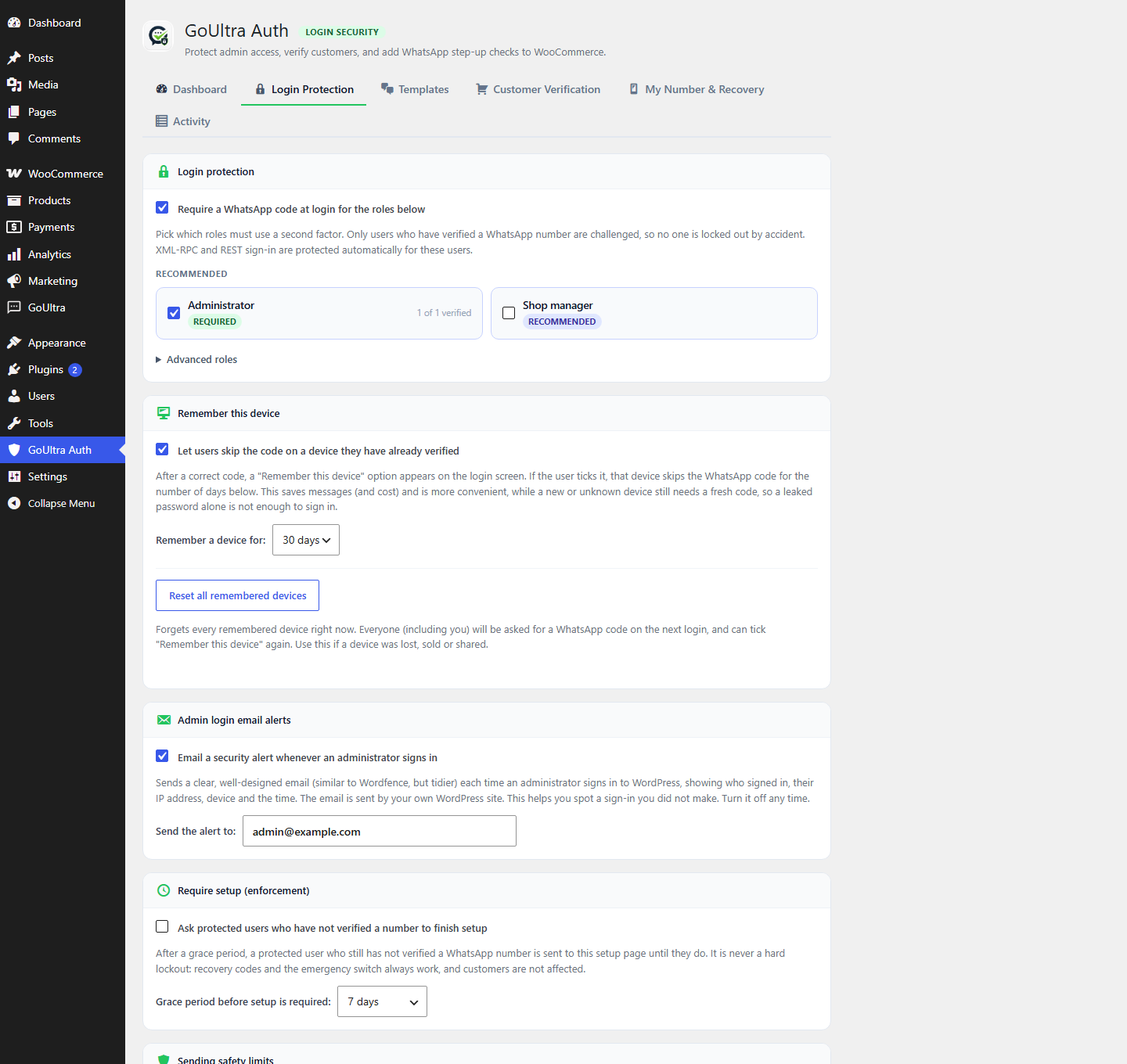Uncheck Require a WhatsApp code at login

pyautogui.click(x=162, y=207)
